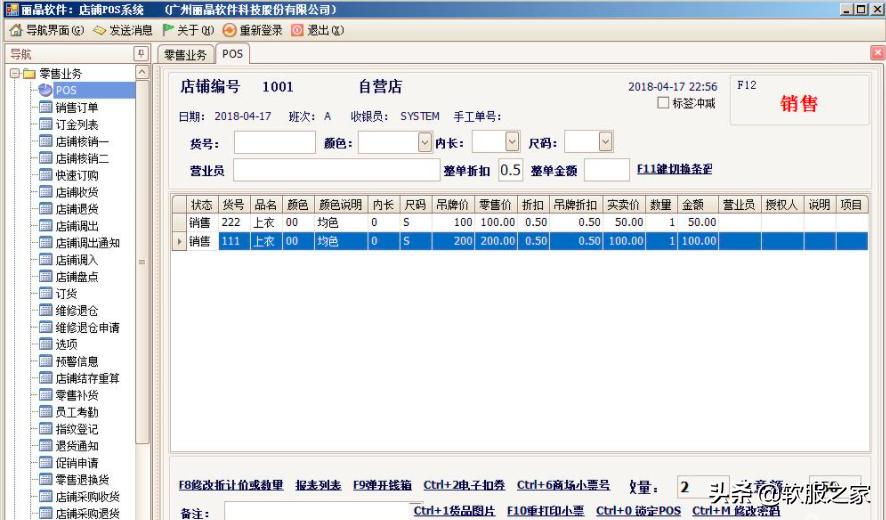The image size is (886, 520).
Task: Open 店铺采购收货 in navigation tree
Action: [x=88, y=497]
